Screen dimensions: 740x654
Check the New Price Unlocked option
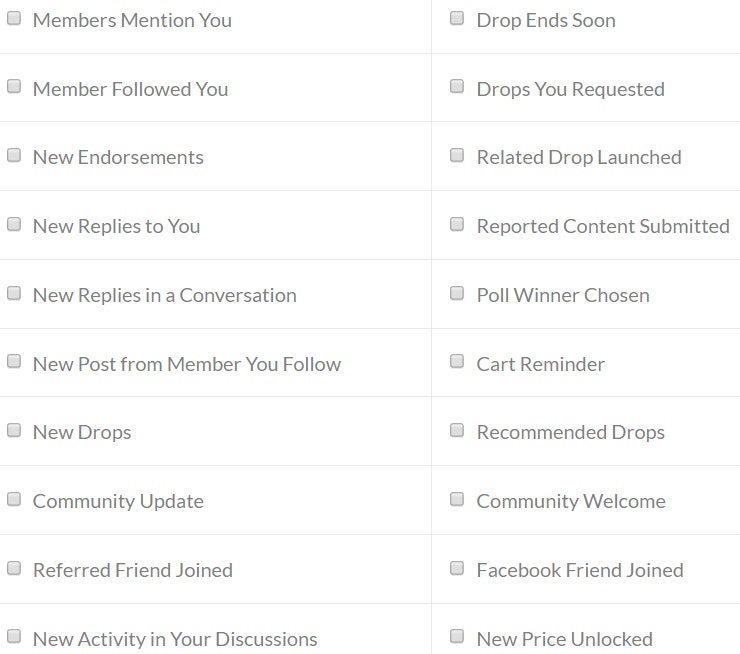[457, 636]
